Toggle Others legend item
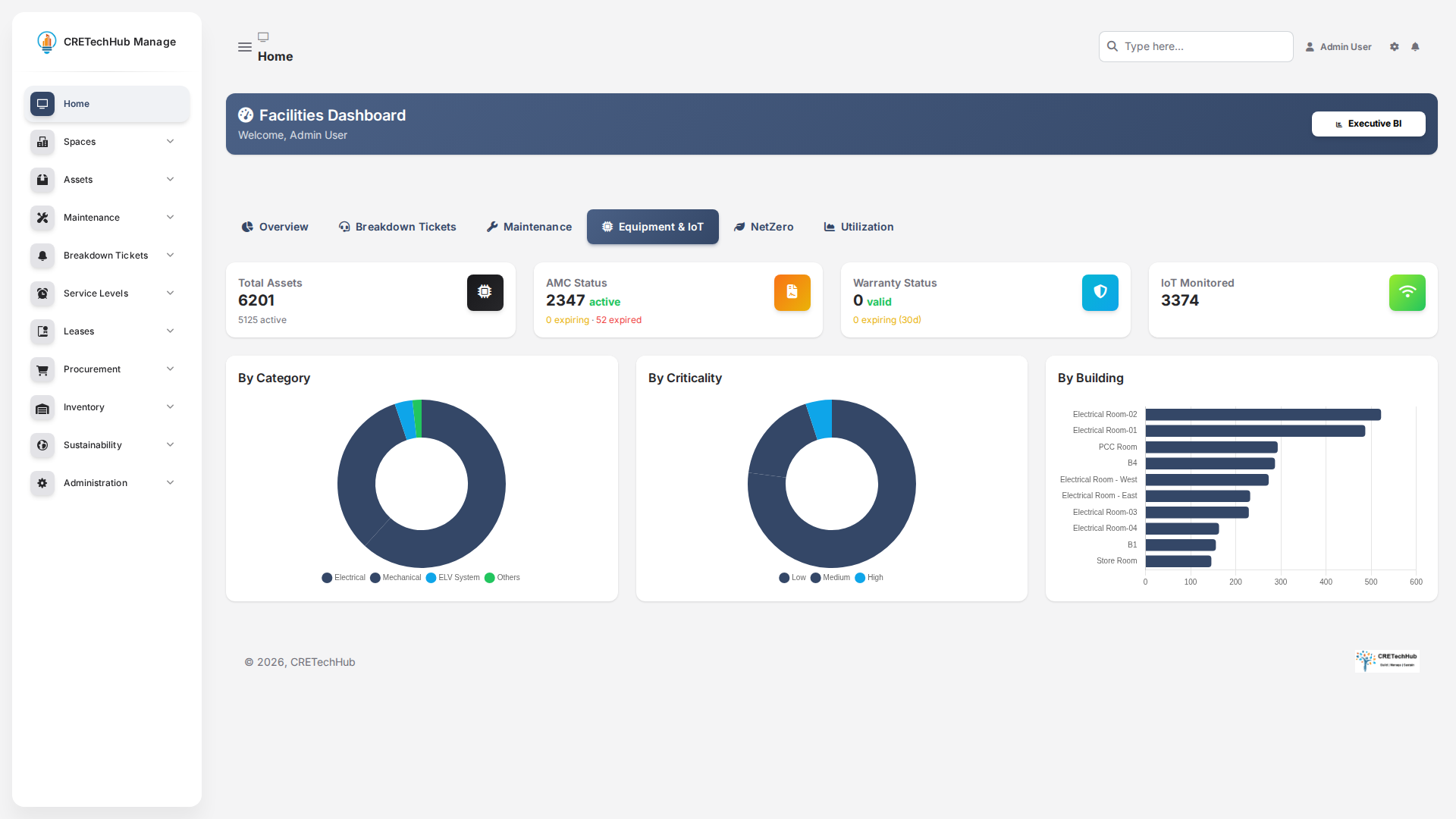 (x=502, y=578)
